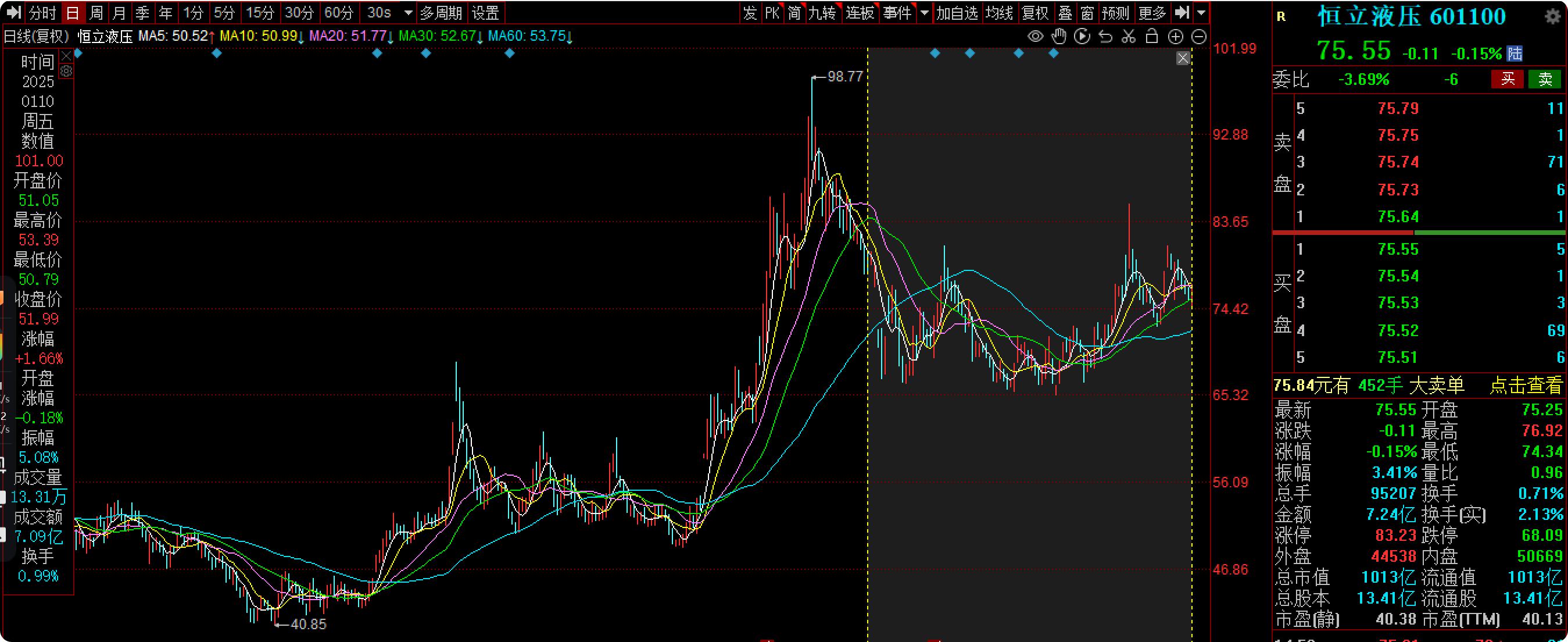This screenshot has height=642, width=1568.
Task: Add stock to watchlist via 加自选
Action: point(957,13)
